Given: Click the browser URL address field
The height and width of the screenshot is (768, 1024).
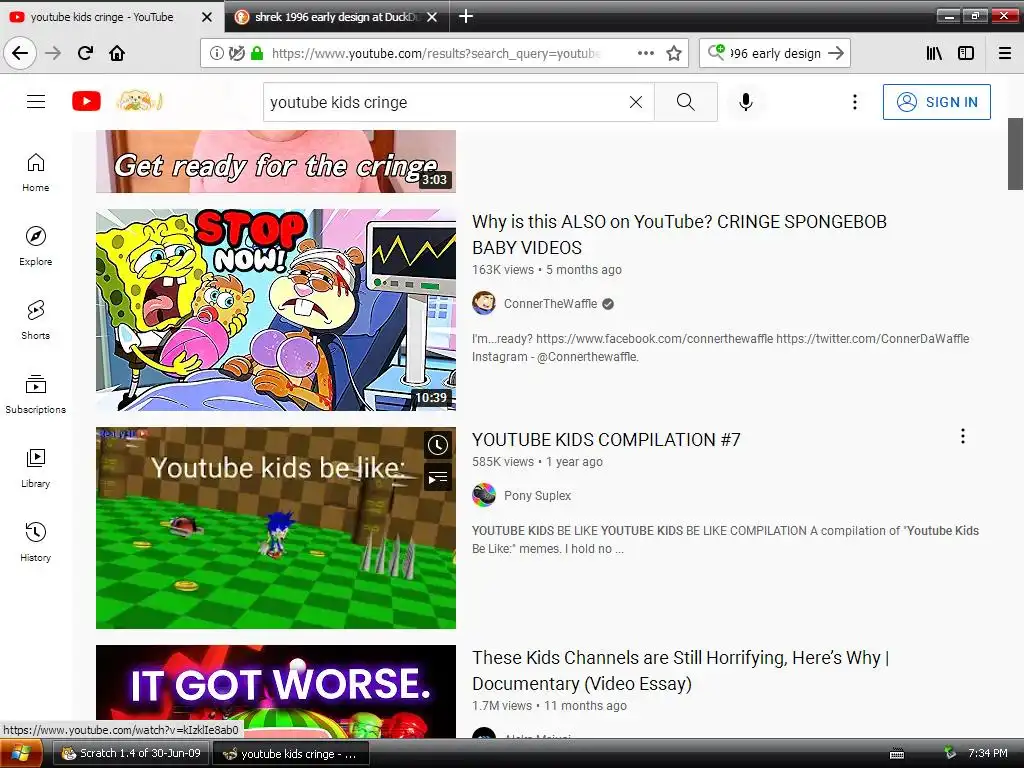Looking at the screenshot, I should 436,54.
